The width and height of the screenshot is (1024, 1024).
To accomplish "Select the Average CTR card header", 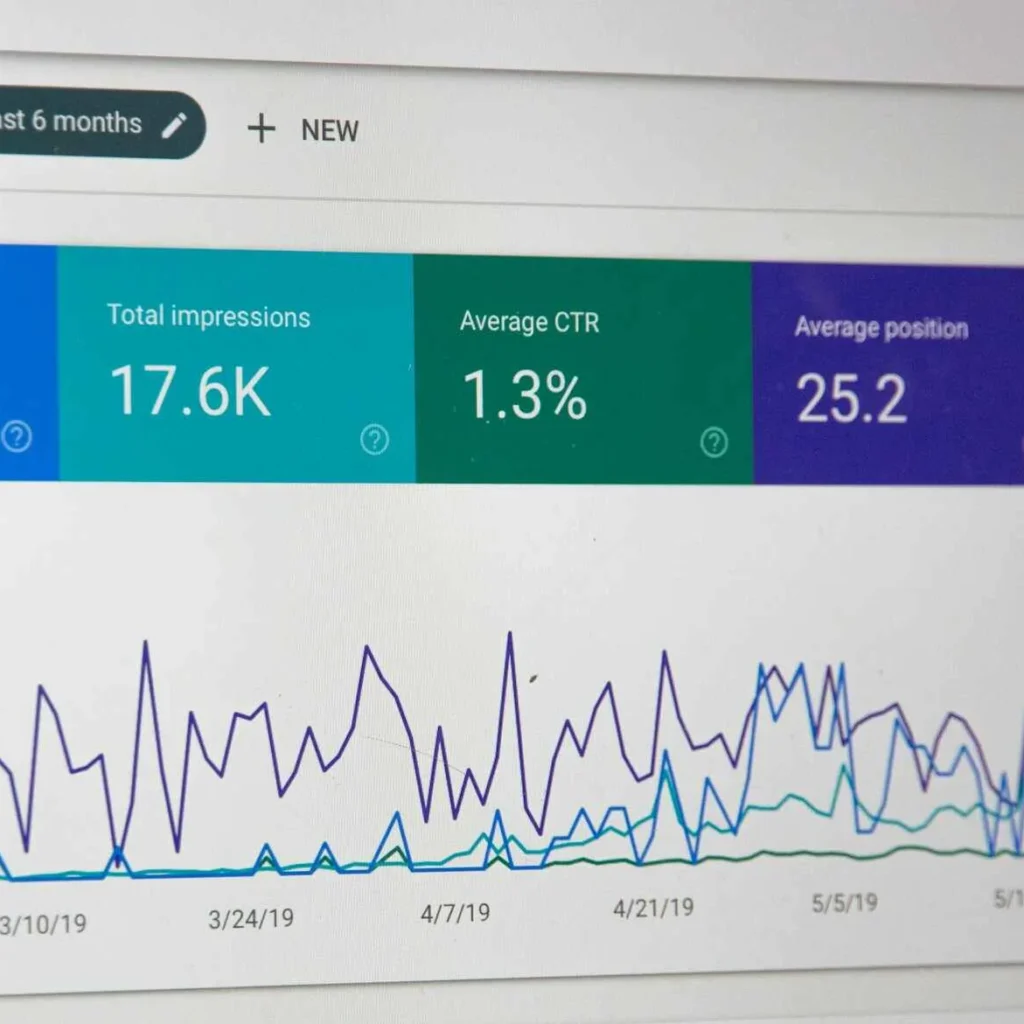I will pos(529,322).
